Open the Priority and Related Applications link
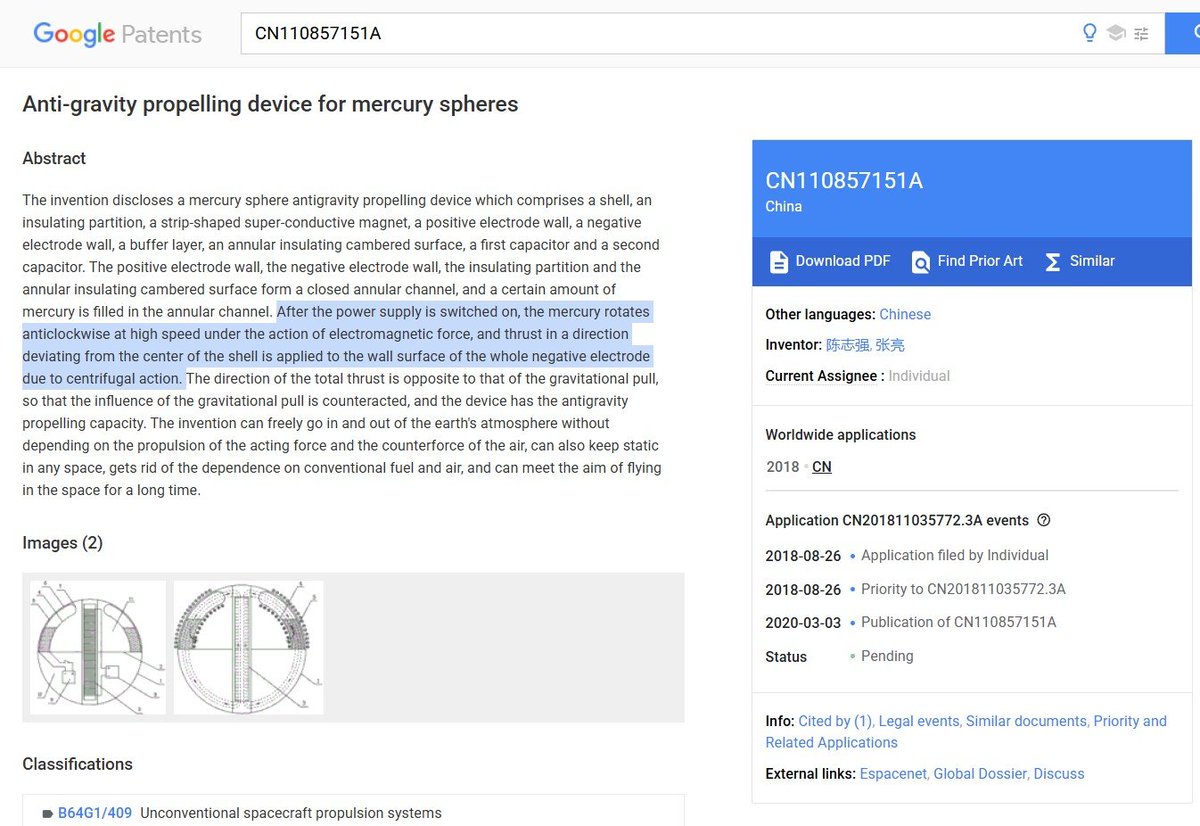Viewport: 1200px width, 826px height. (966, 732)
